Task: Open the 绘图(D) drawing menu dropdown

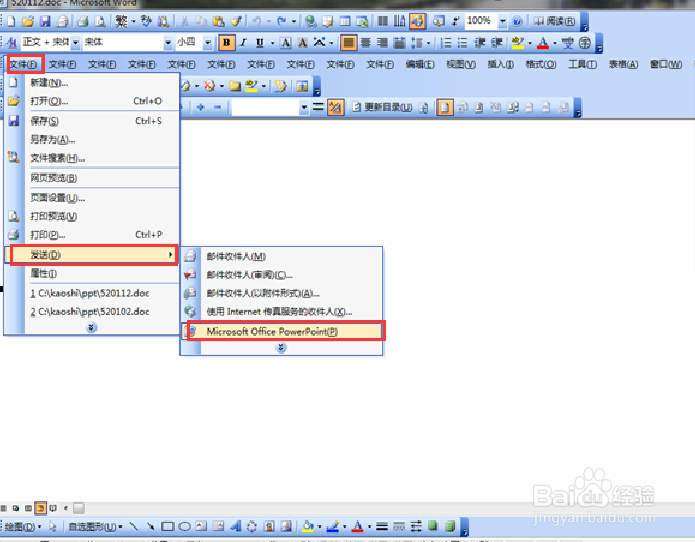Action: tap(23, 526)
